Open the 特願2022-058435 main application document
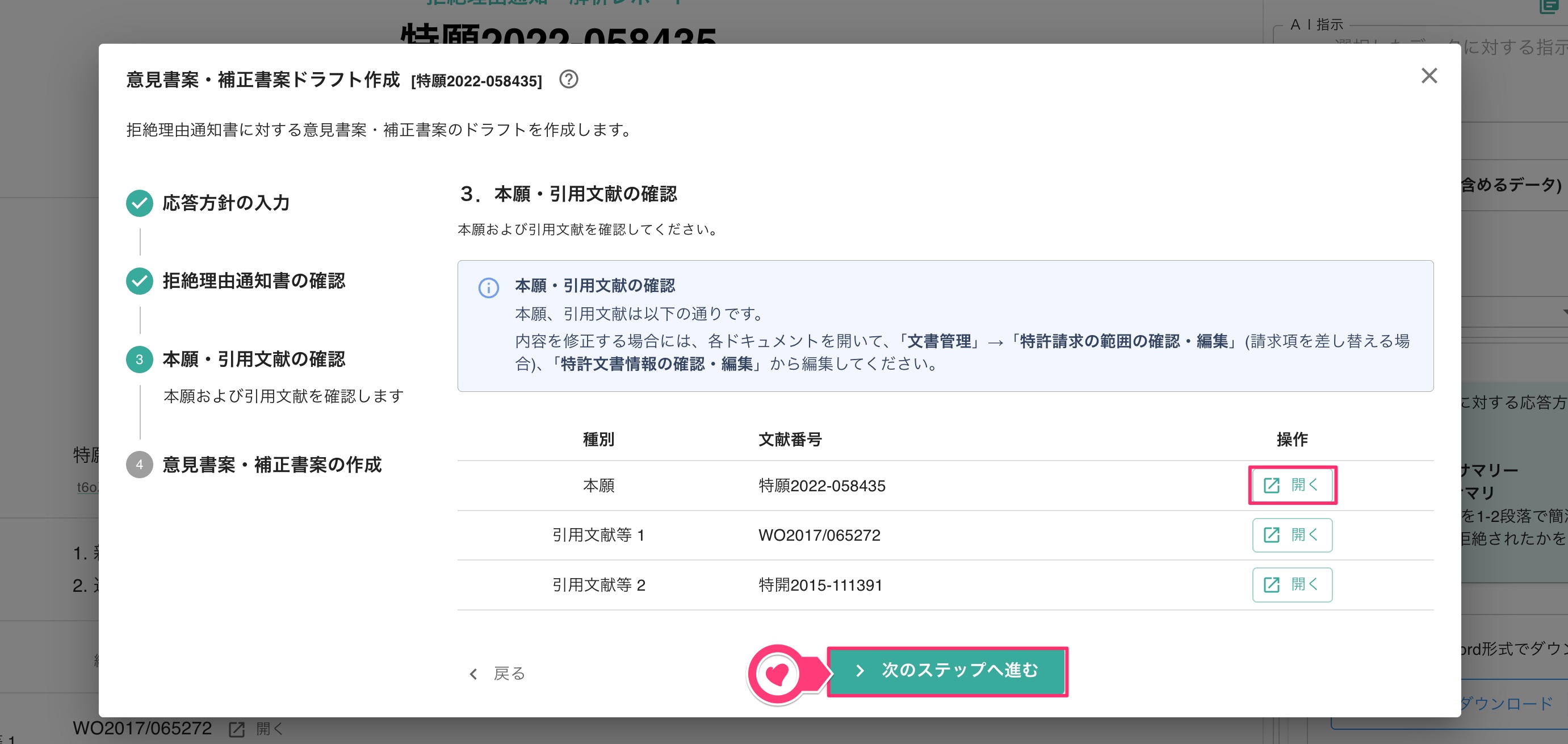This screenshot has width=1568, height=744. coord(1292,485)
